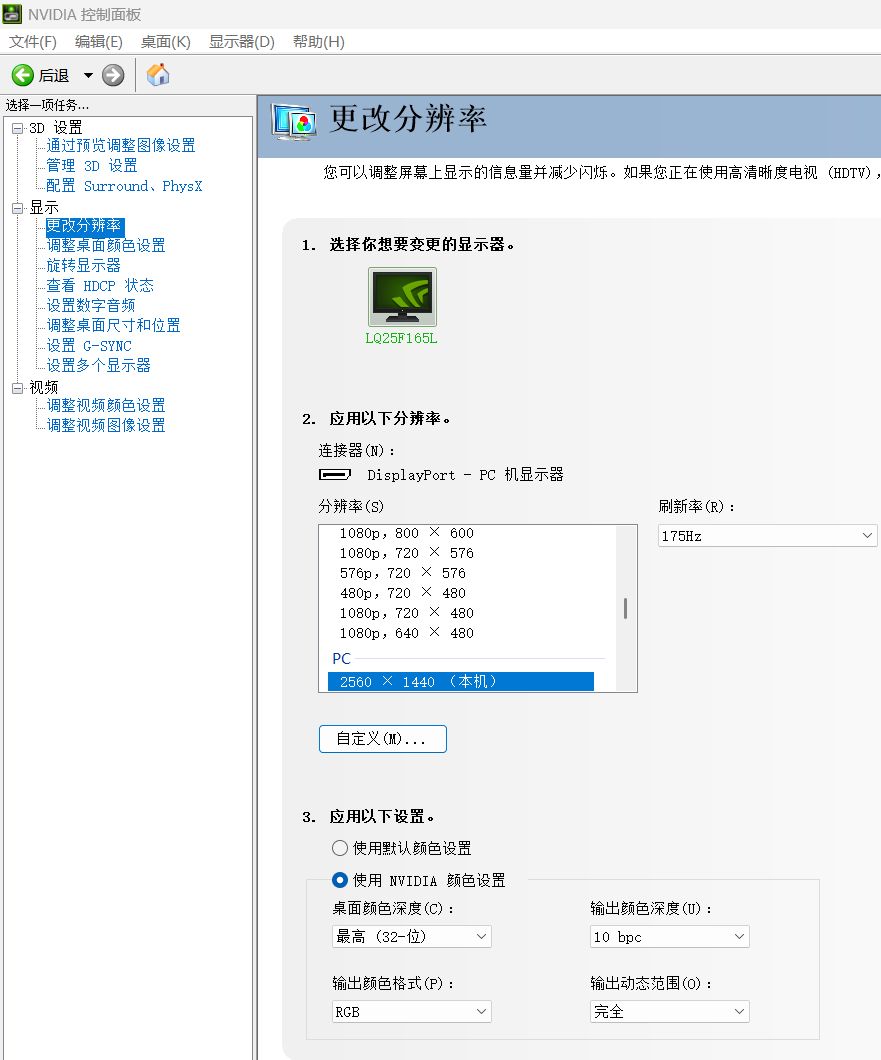Select resolution 1080p, 640 × 480
881x1060 pixels.
[x=406, y=633]
